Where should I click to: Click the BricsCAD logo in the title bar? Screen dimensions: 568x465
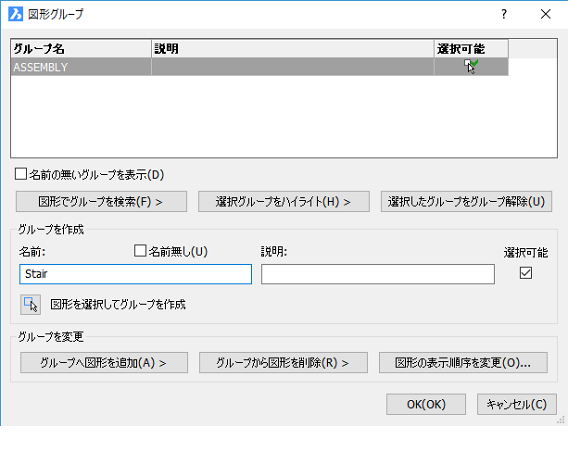pos(16,14)
